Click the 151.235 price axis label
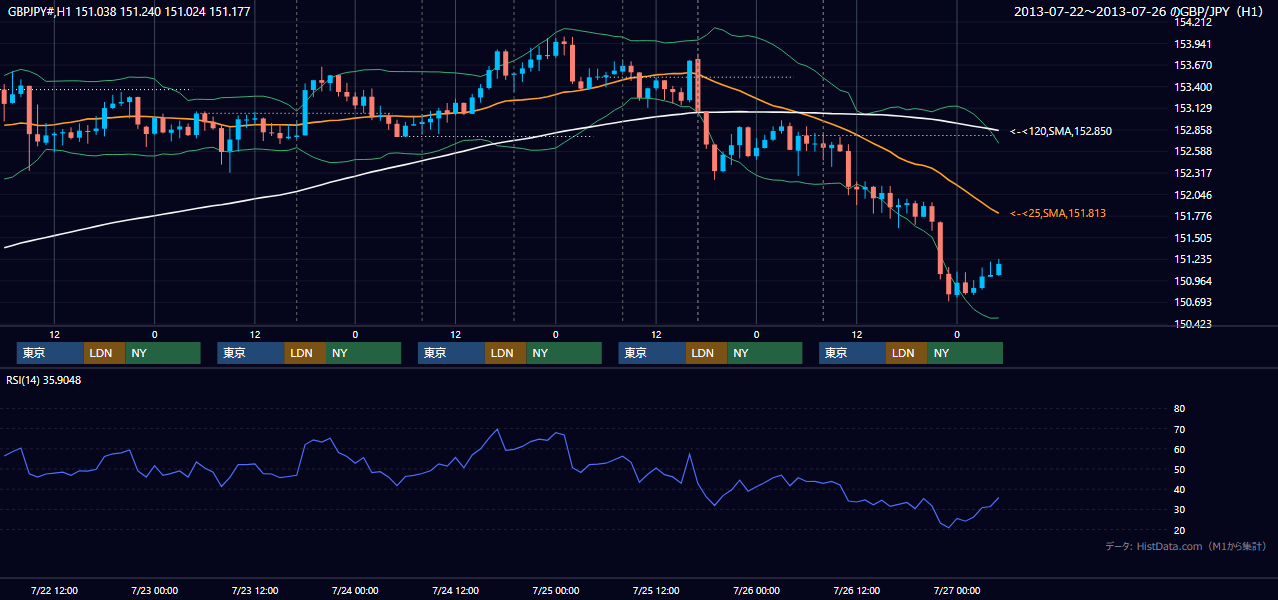Screen dimensions: 1278x600 point(1193,260)
